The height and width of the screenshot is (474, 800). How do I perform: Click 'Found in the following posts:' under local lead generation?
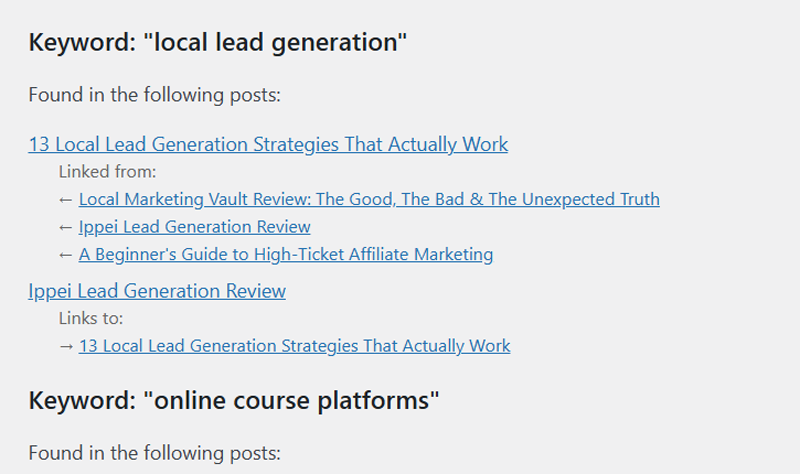(155, 95)
